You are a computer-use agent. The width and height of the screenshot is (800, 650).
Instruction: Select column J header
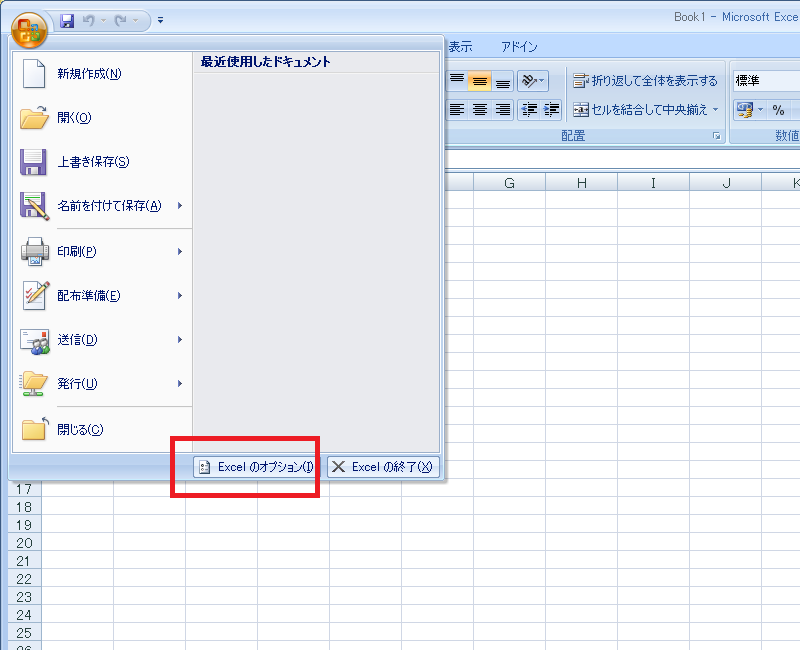[x=726, y=183]
